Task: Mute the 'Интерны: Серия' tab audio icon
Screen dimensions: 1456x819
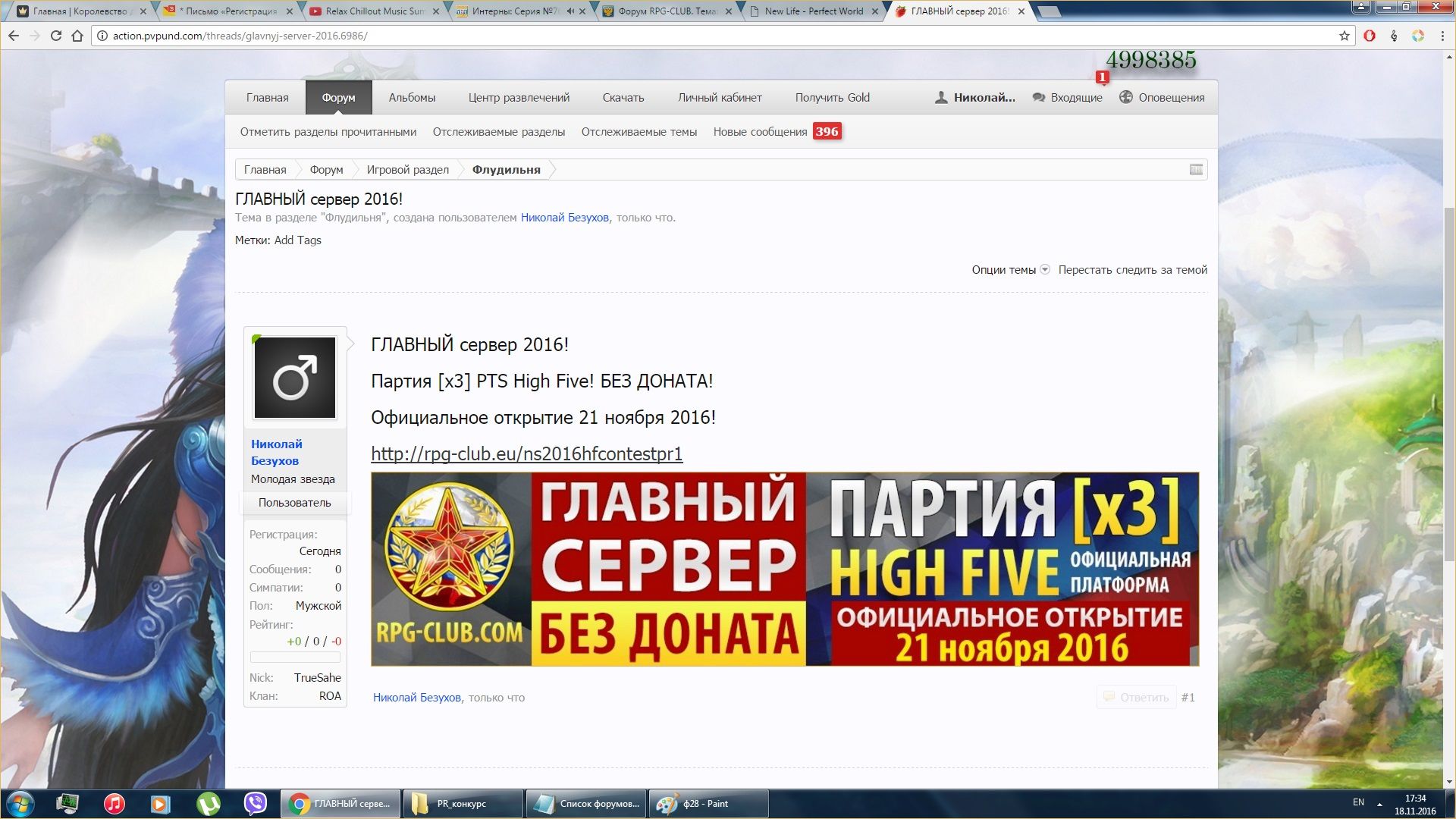Action: pyautogui.click(x=570, y=11)
